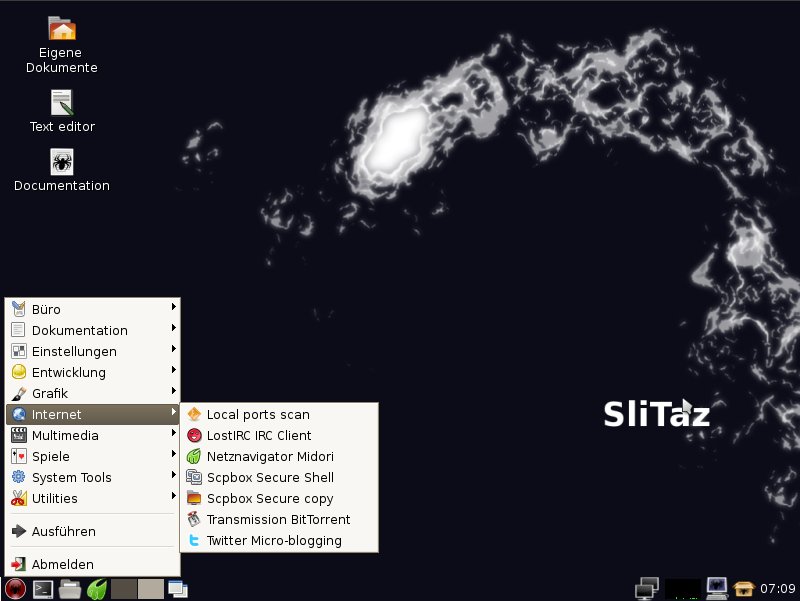800x601 pixels.
Task: Open the Spiele menu category
Action: pyautogui.click(x=93, y=456)
